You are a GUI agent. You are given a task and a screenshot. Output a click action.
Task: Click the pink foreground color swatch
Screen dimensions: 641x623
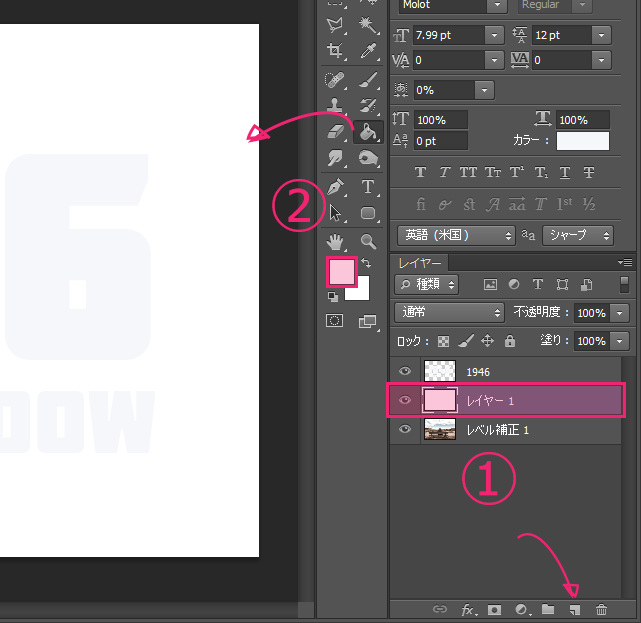click(x=342, y=272)
